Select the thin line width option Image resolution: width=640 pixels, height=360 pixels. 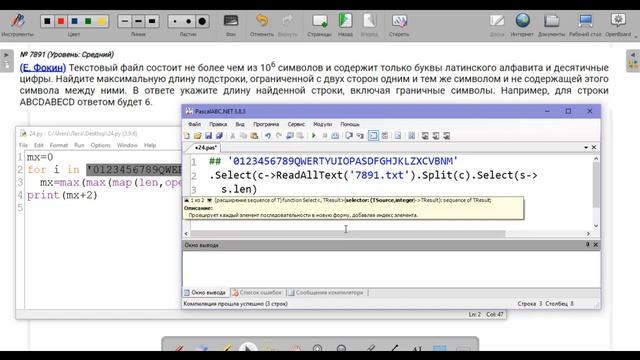coord(125,21)
